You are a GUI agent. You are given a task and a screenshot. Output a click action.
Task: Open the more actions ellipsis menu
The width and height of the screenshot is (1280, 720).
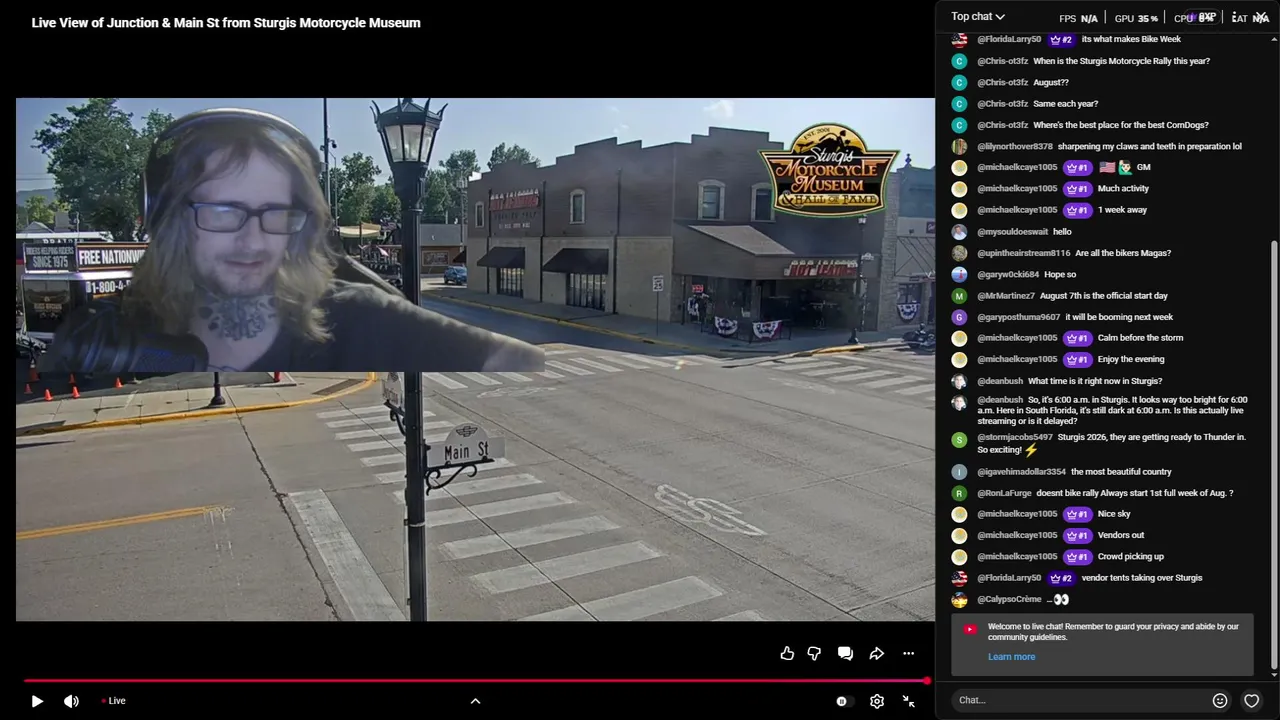pos(908,653)
